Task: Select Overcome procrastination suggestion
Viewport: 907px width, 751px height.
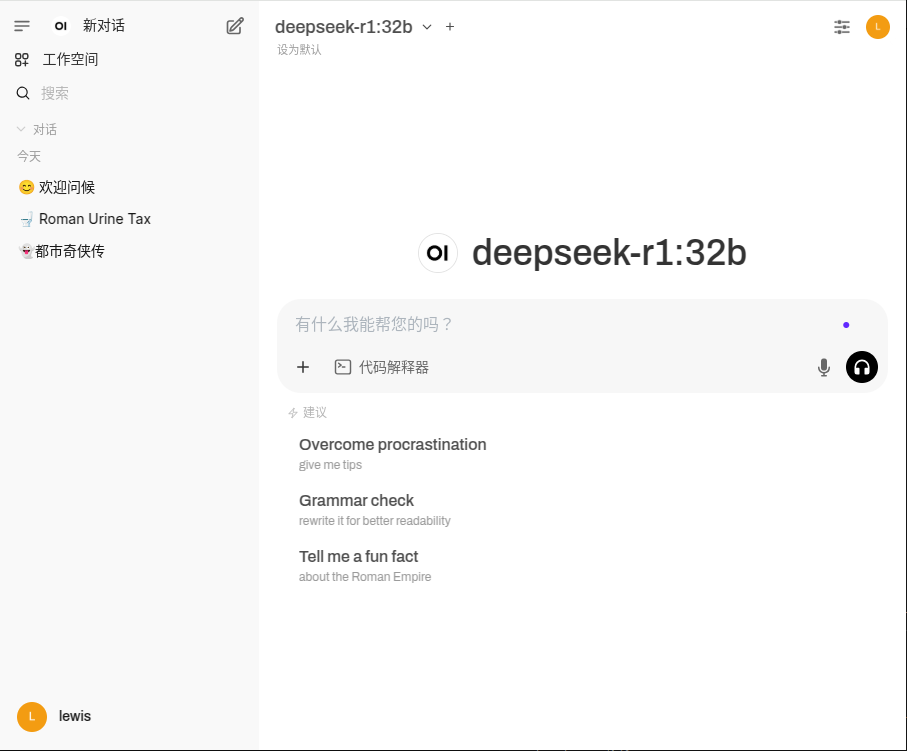Action: [x=392, y=454]
